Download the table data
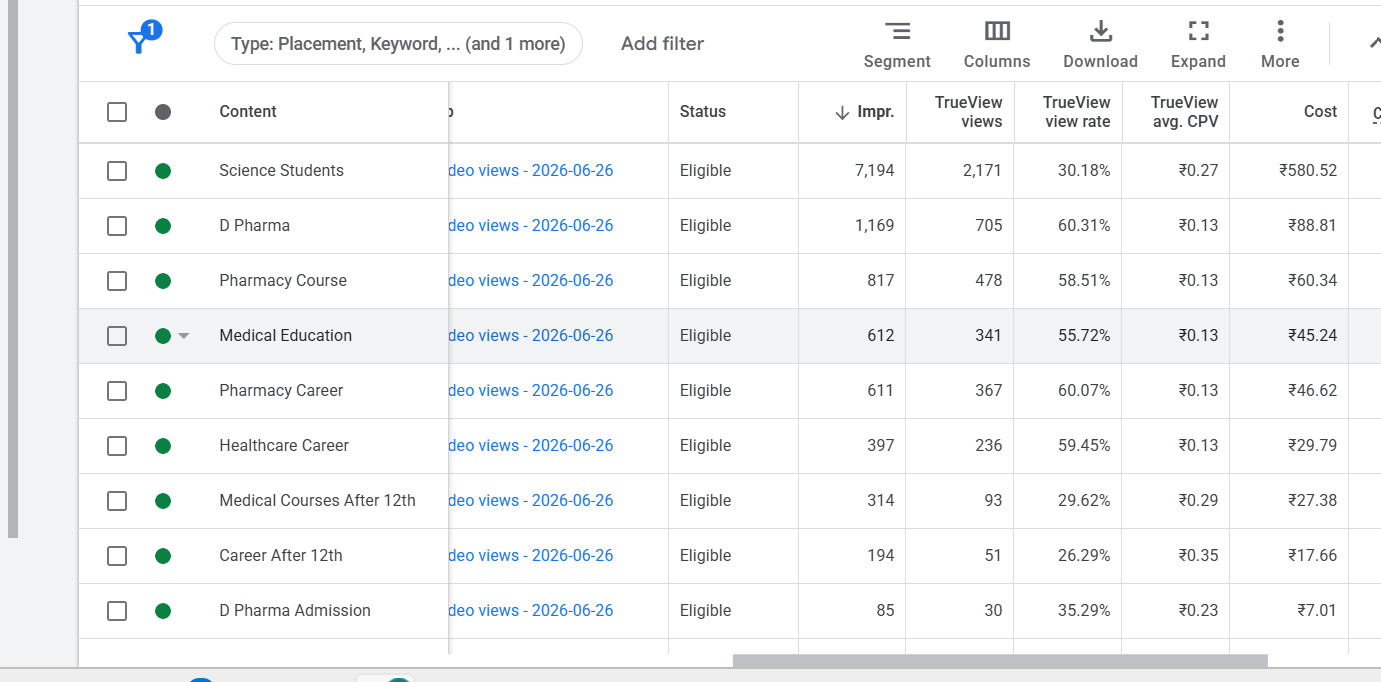The width and height of the screenshot is (1381, 682). tap(1100, 45)
